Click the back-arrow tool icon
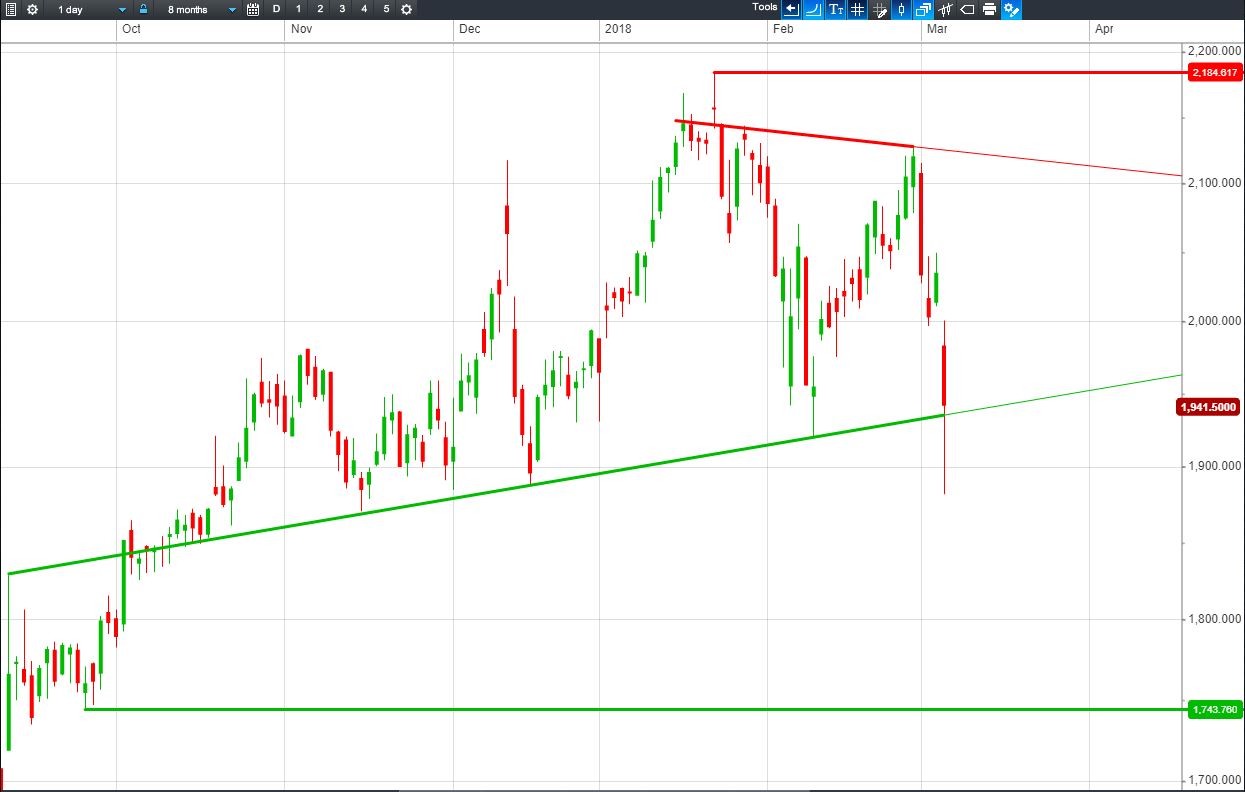Viewport: 1245px width, 792px height. pos(791,9)
